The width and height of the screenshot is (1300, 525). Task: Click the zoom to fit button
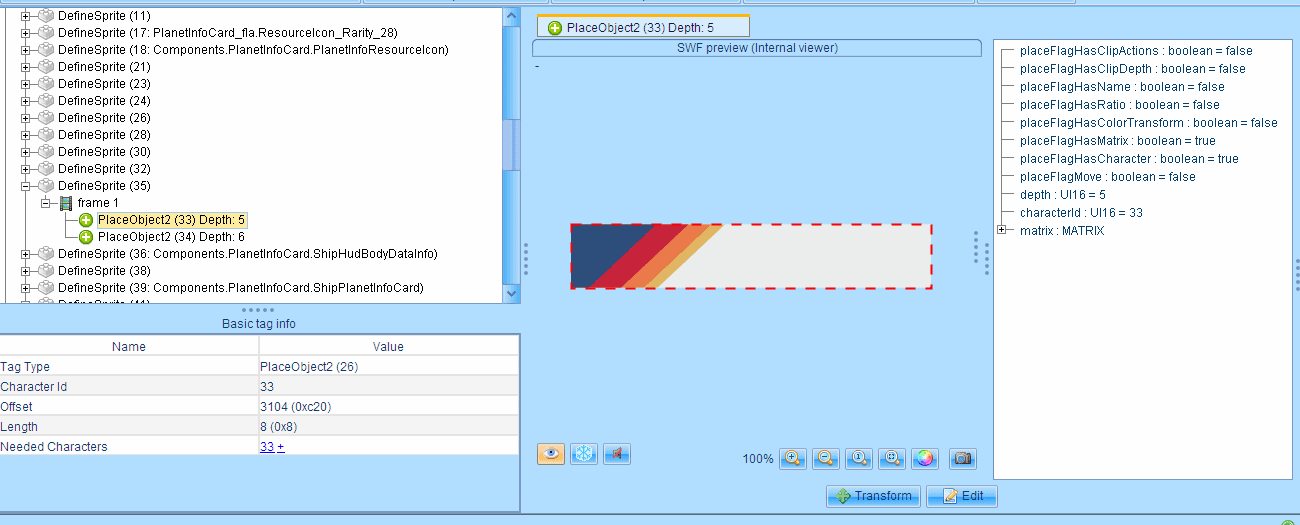(x=892, y=458)
